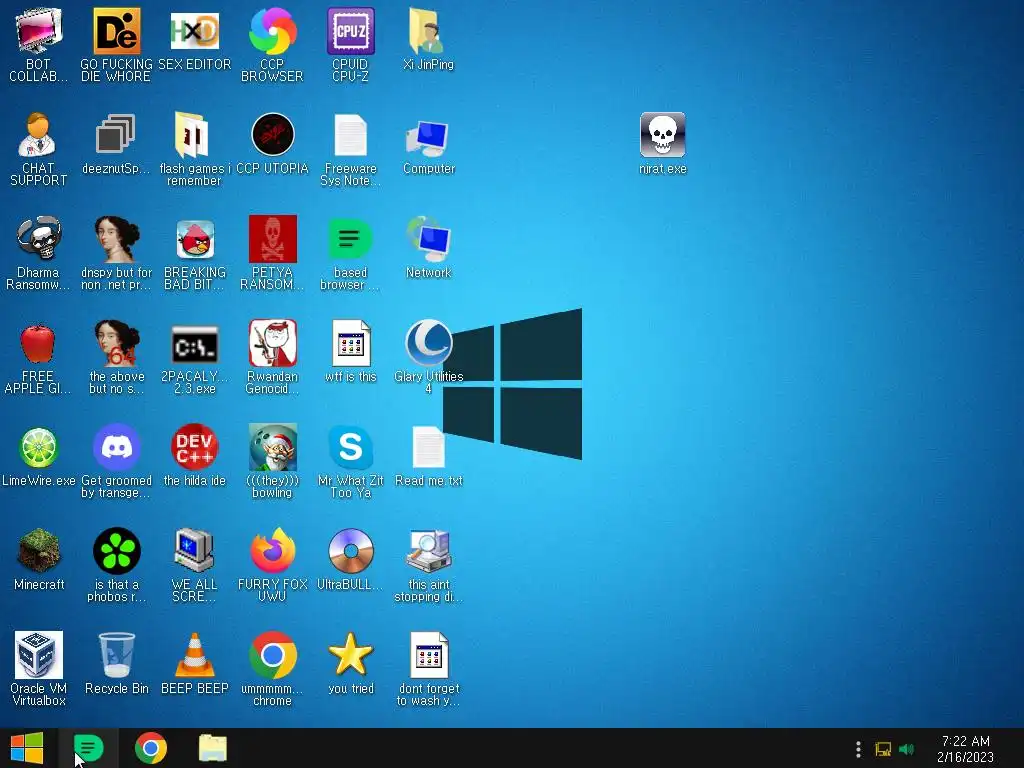1024x768 pixels.
Task: Select the CHAT SUPPORT icon
Action: click(39, 149)
